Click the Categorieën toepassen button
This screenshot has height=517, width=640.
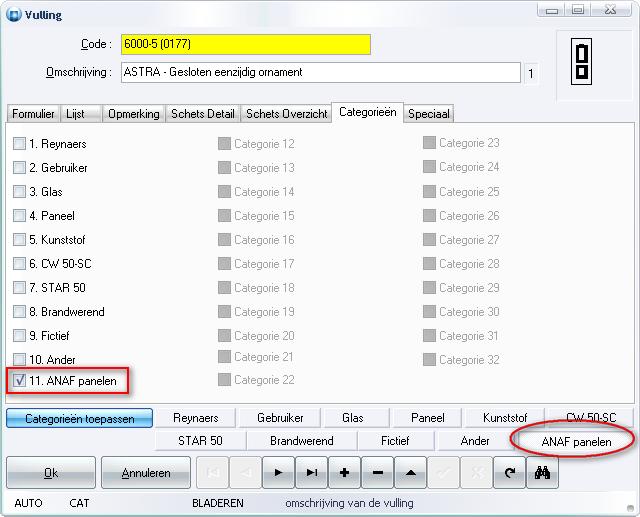(80, 418)
